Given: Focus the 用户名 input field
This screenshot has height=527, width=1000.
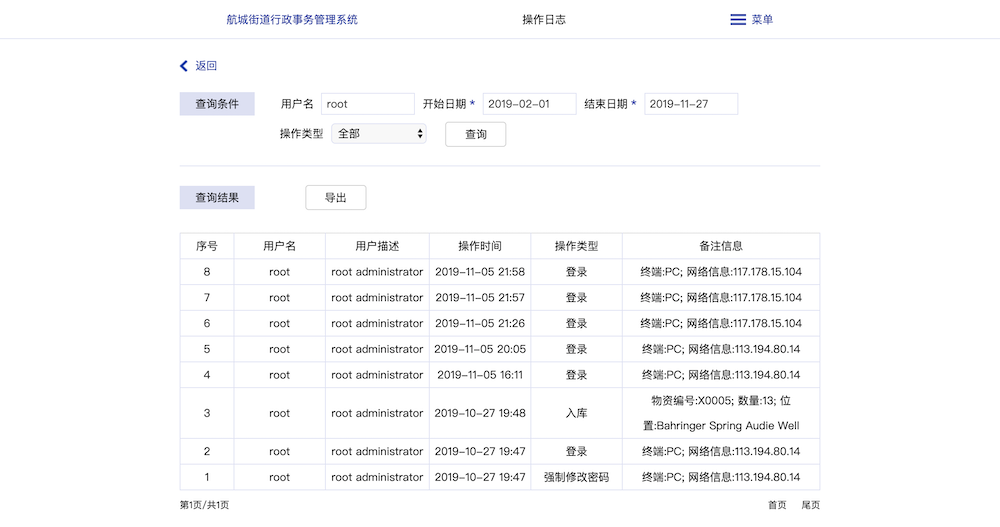Looking at the screenshot, I should tap(368, 104).
